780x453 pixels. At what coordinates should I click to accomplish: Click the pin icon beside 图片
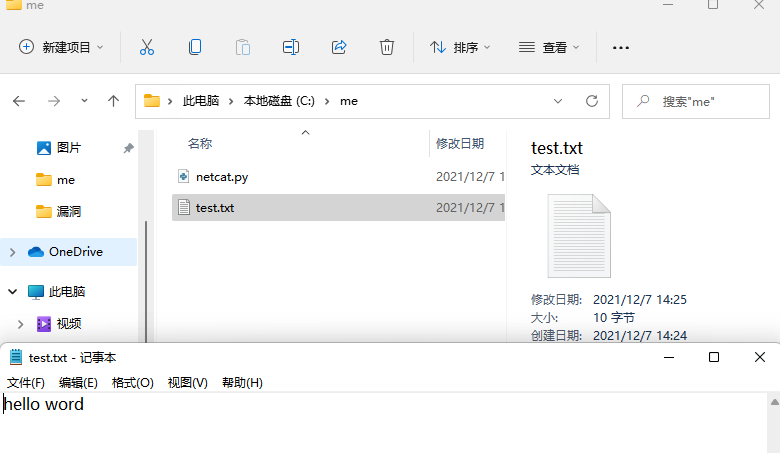click(129, 148)
